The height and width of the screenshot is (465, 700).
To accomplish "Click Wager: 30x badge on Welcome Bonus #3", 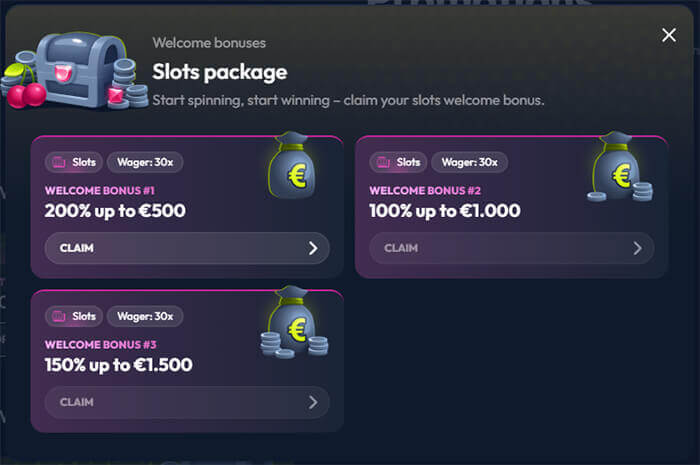I will pyautogui.click(x=145, y=317).
